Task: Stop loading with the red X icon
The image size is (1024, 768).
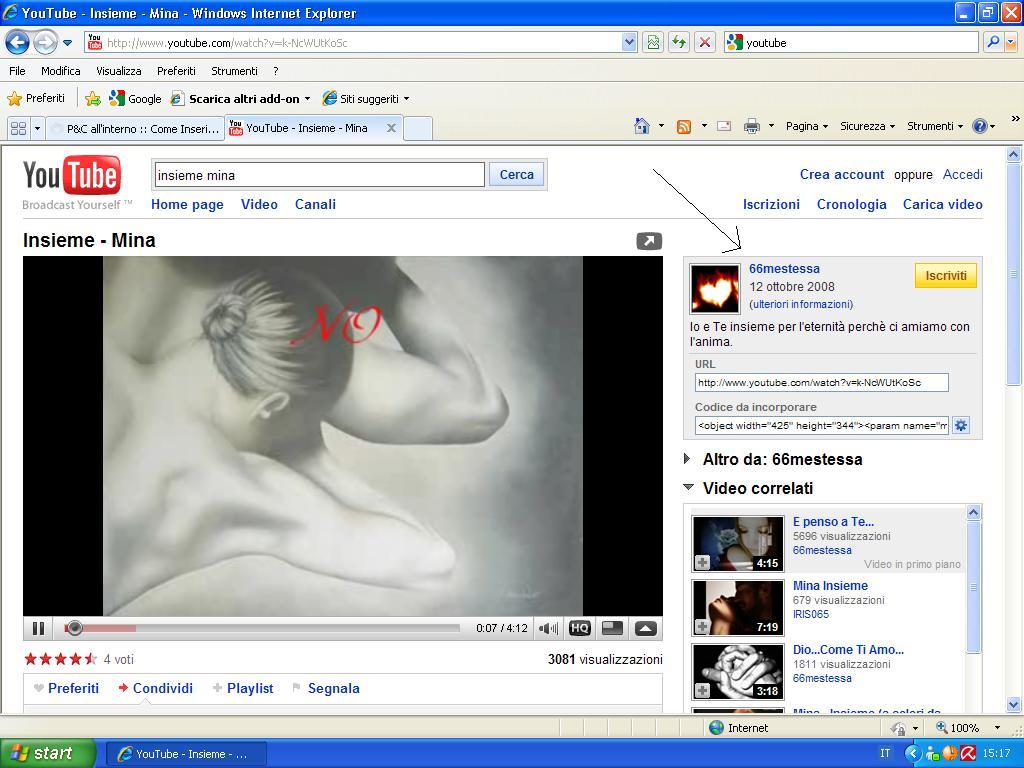Action: [x=705, y=43]
